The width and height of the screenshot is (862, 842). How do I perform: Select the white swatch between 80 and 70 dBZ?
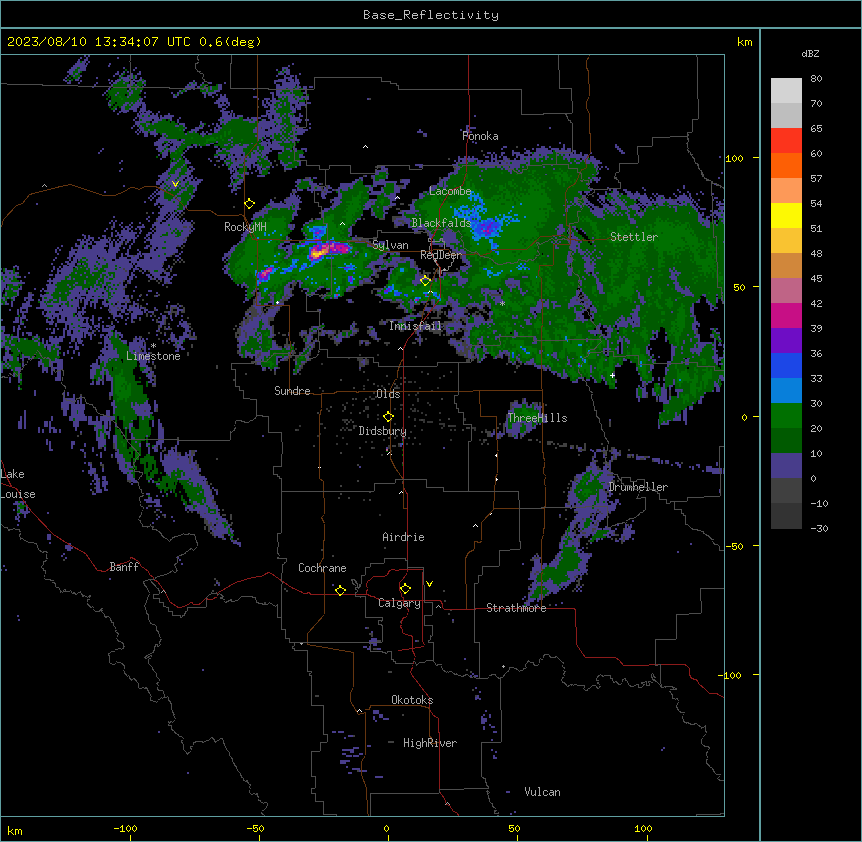[x=786, y=91]
